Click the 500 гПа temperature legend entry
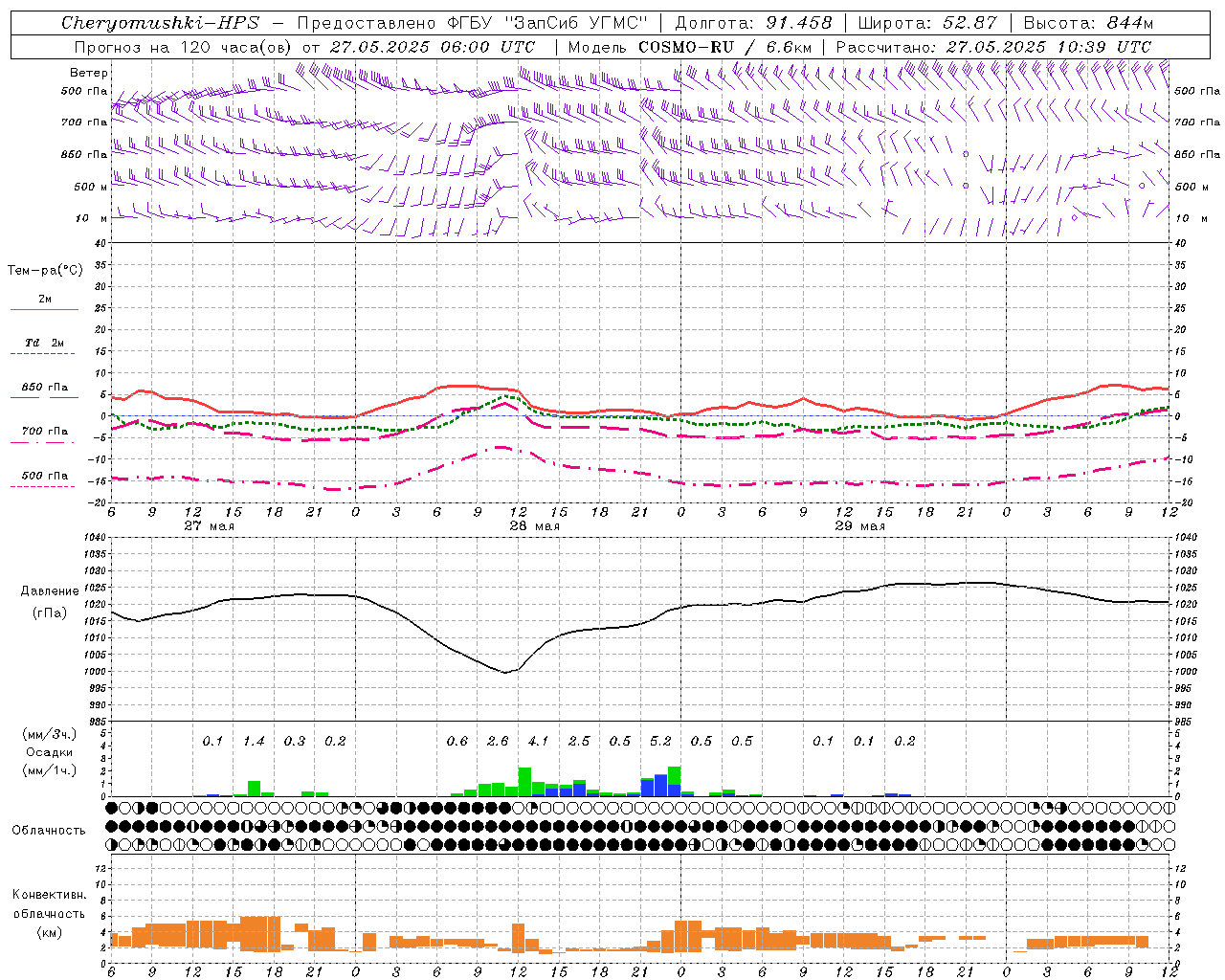 point(45,476)
